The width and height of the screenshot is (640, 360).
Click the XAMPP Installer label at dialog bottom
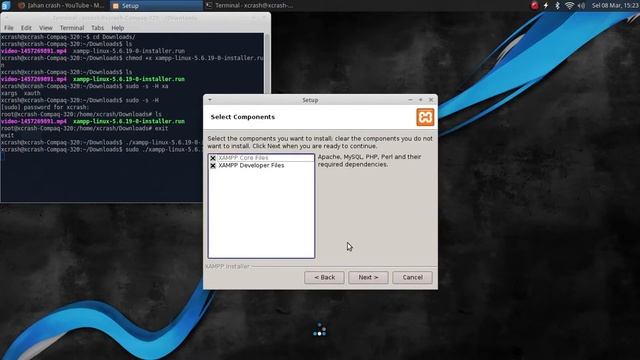[x=227, y=266]
